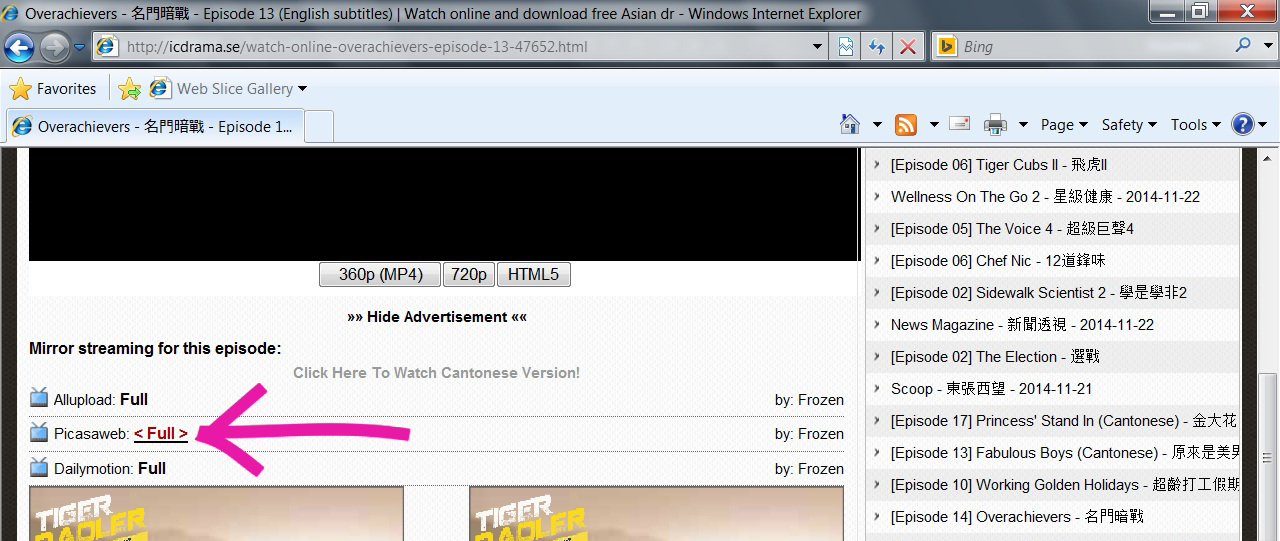Click 'by: Frozen' text in Picasaweb row
The image size is (1280, 541).
(x=809, y=434)
